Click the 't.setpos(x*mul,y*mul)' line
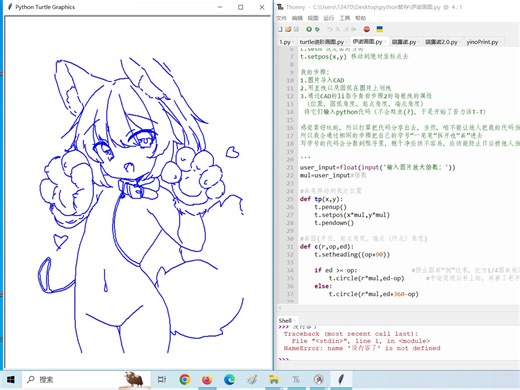The width and height of the screenshot is (520, 390). [352, 215]
